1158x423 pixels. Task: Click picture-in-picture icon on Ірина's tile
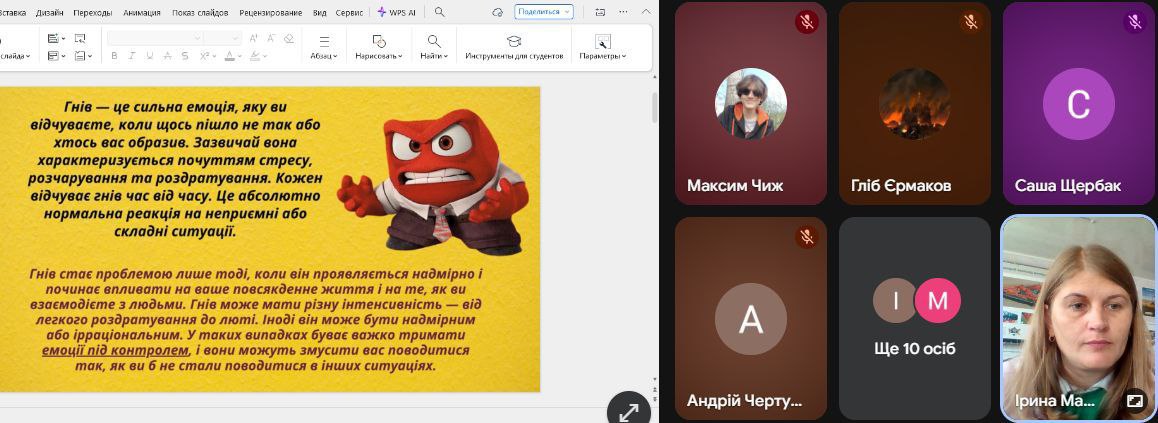click(1134, 400)
